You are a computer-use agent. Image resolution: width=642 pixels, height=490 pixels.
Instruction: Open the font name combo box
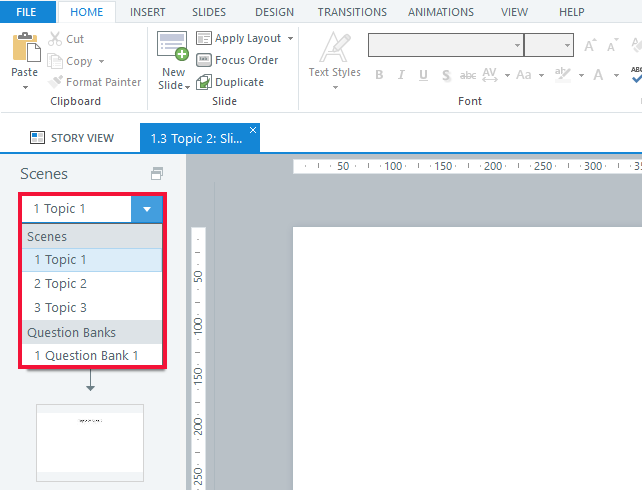[445, 45]
